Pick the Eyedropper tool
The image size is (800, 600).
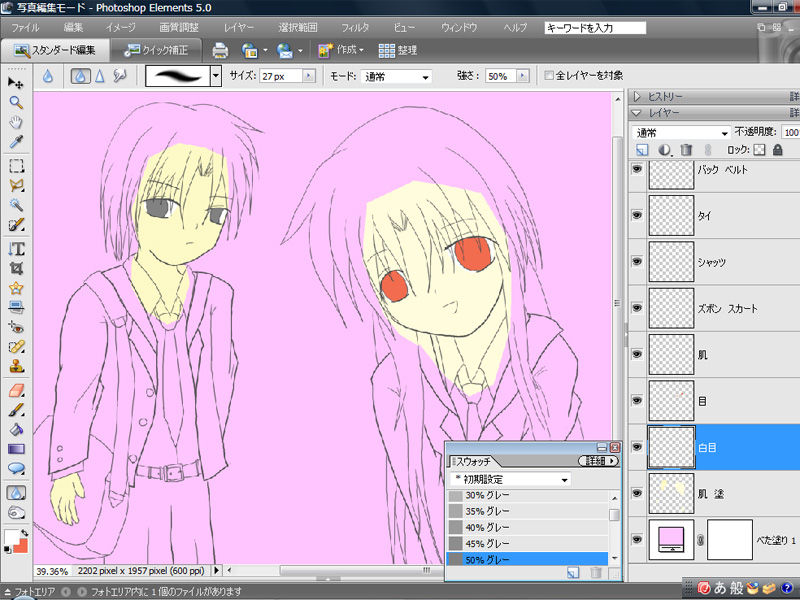click(x=16, y=142)
